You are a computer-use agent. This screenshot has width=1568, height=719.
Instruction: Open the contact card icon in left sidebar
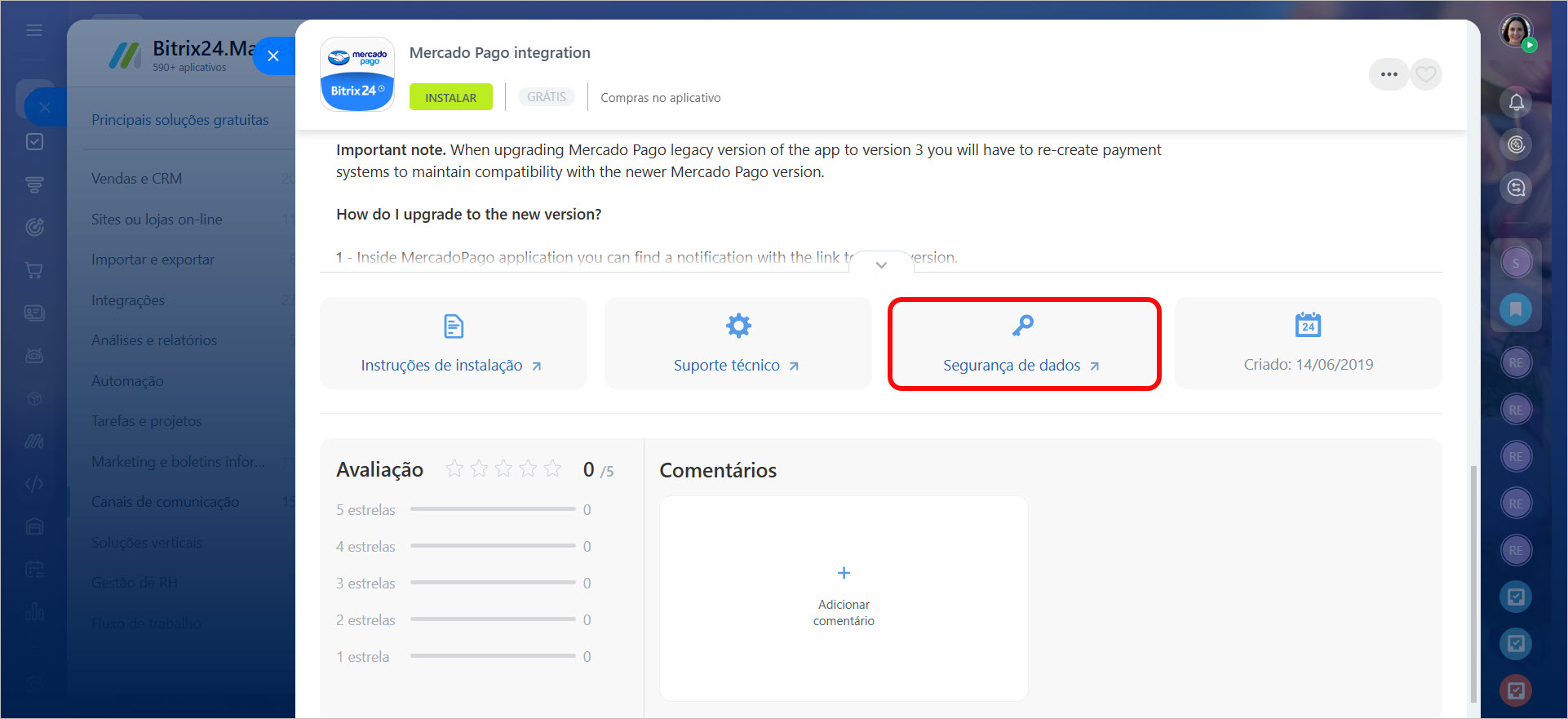tap(34, 313)
